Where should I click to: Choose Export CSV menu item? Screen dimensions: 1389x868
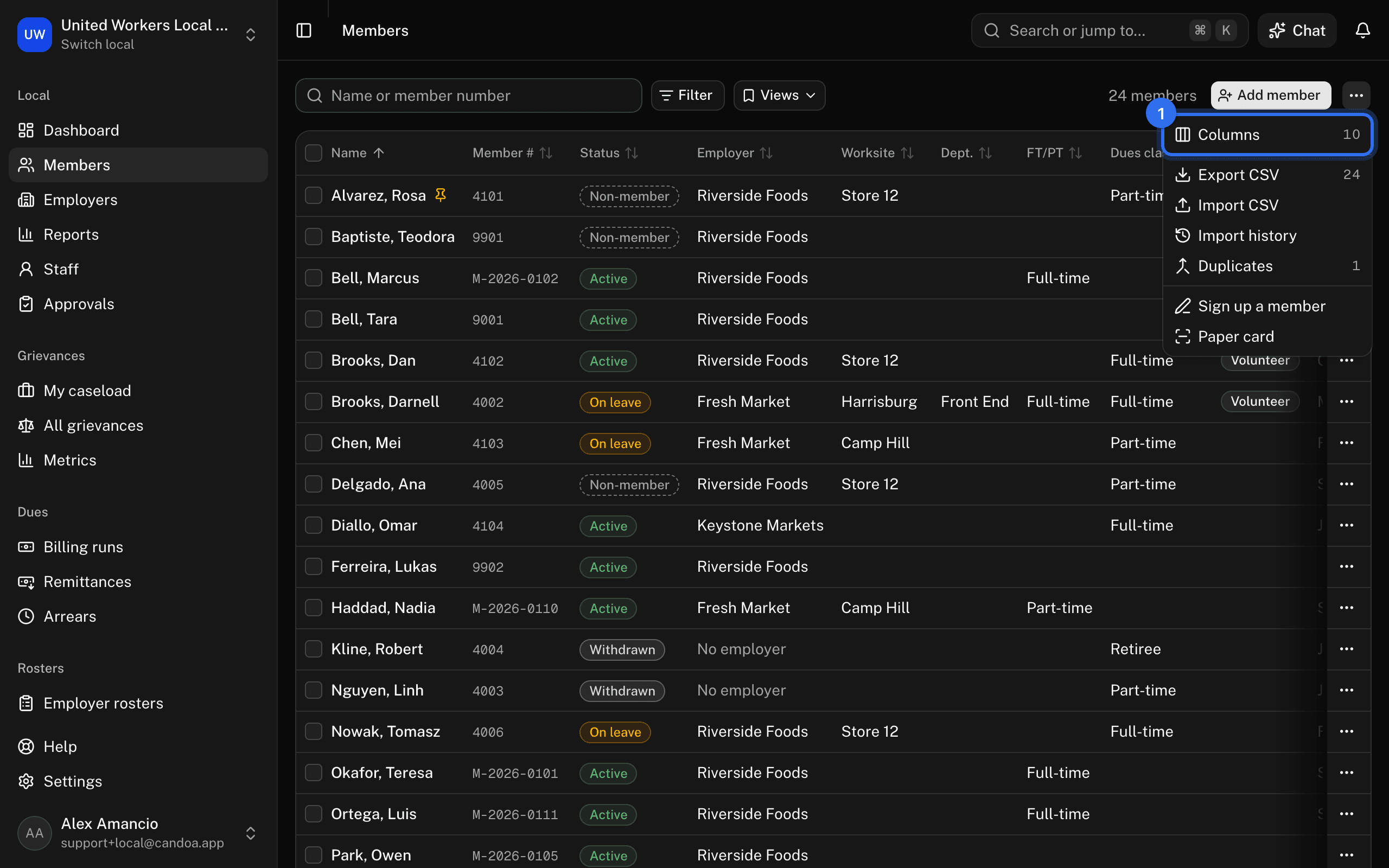[1267, 175]
